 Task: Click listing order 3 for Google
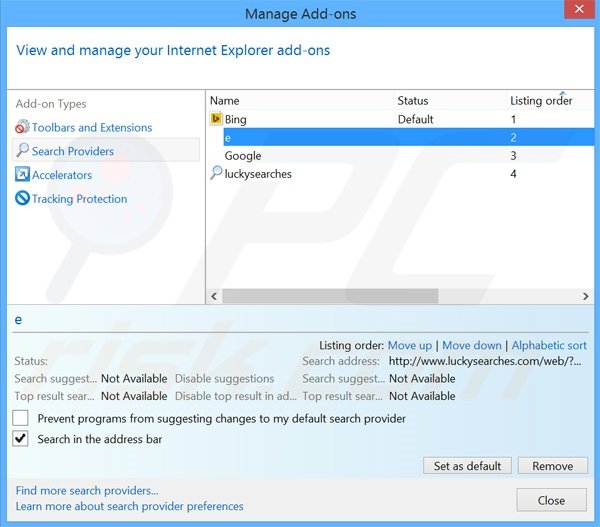pos(514,156)
